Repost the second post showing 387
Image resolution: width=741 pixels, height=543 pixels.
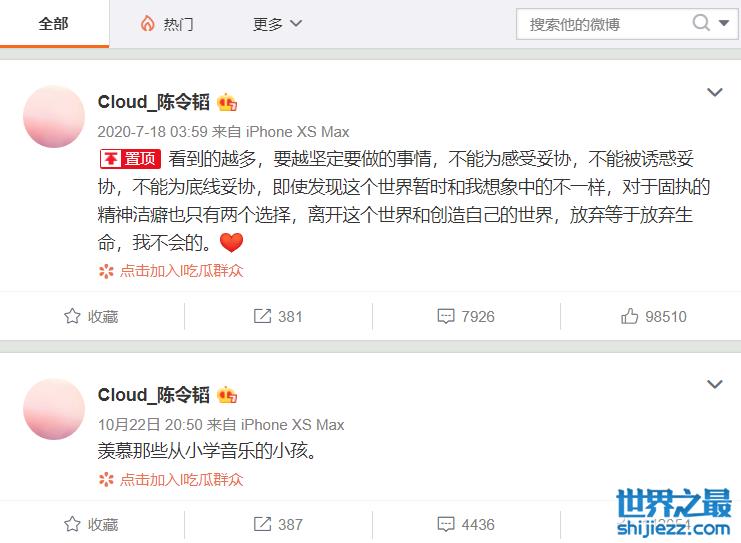pos(277,524)
